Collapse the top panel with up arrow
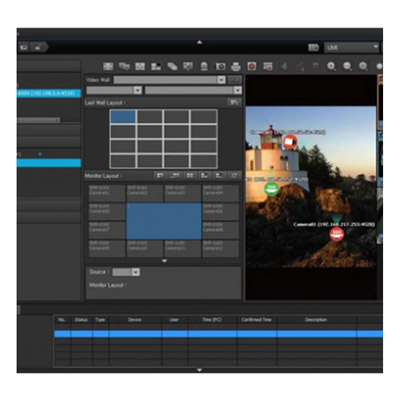Screen dimensions: 400x400 point(199,42)
